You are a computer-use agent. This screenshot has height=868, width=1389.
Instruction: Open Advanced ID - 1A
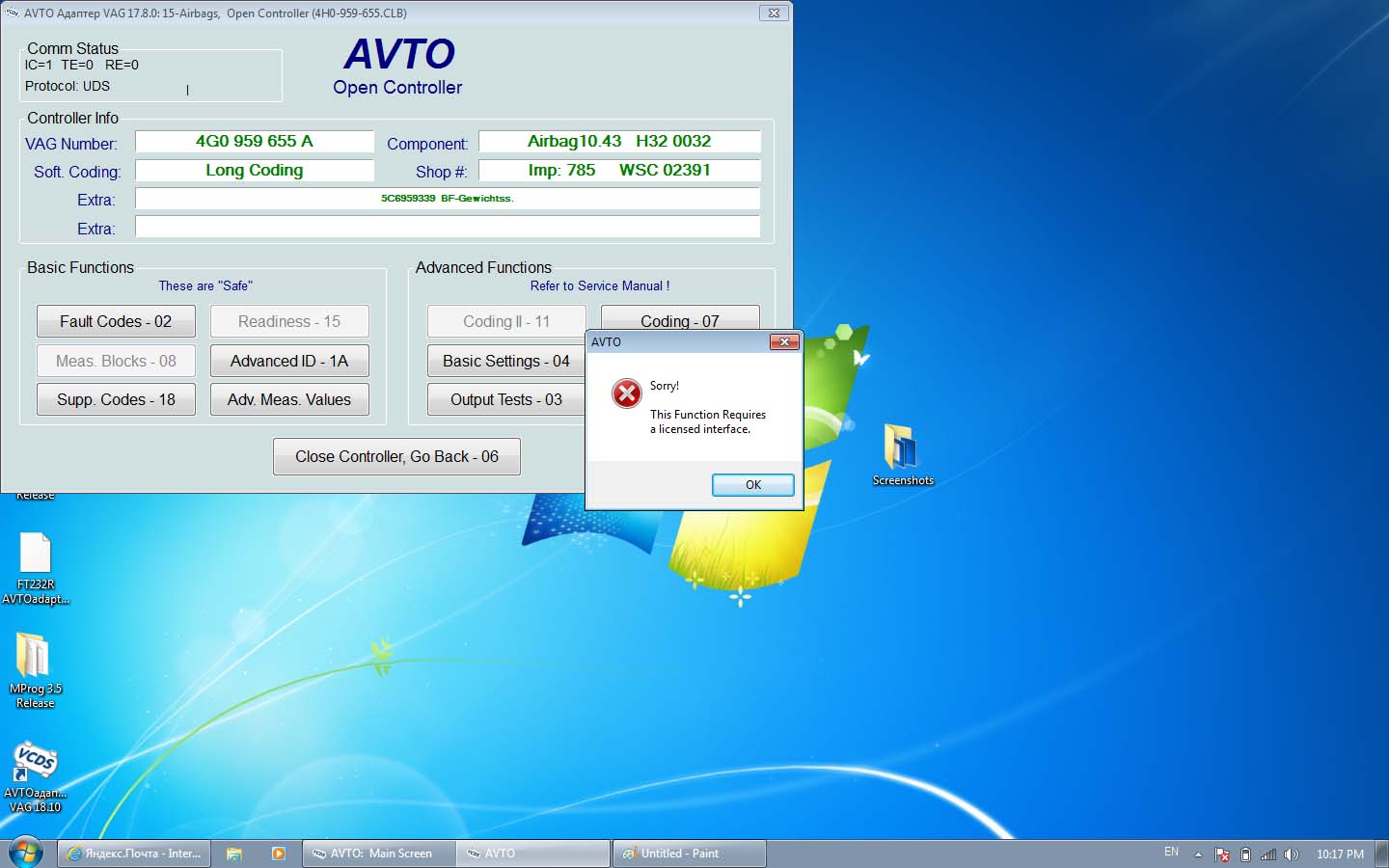point(289,361)
